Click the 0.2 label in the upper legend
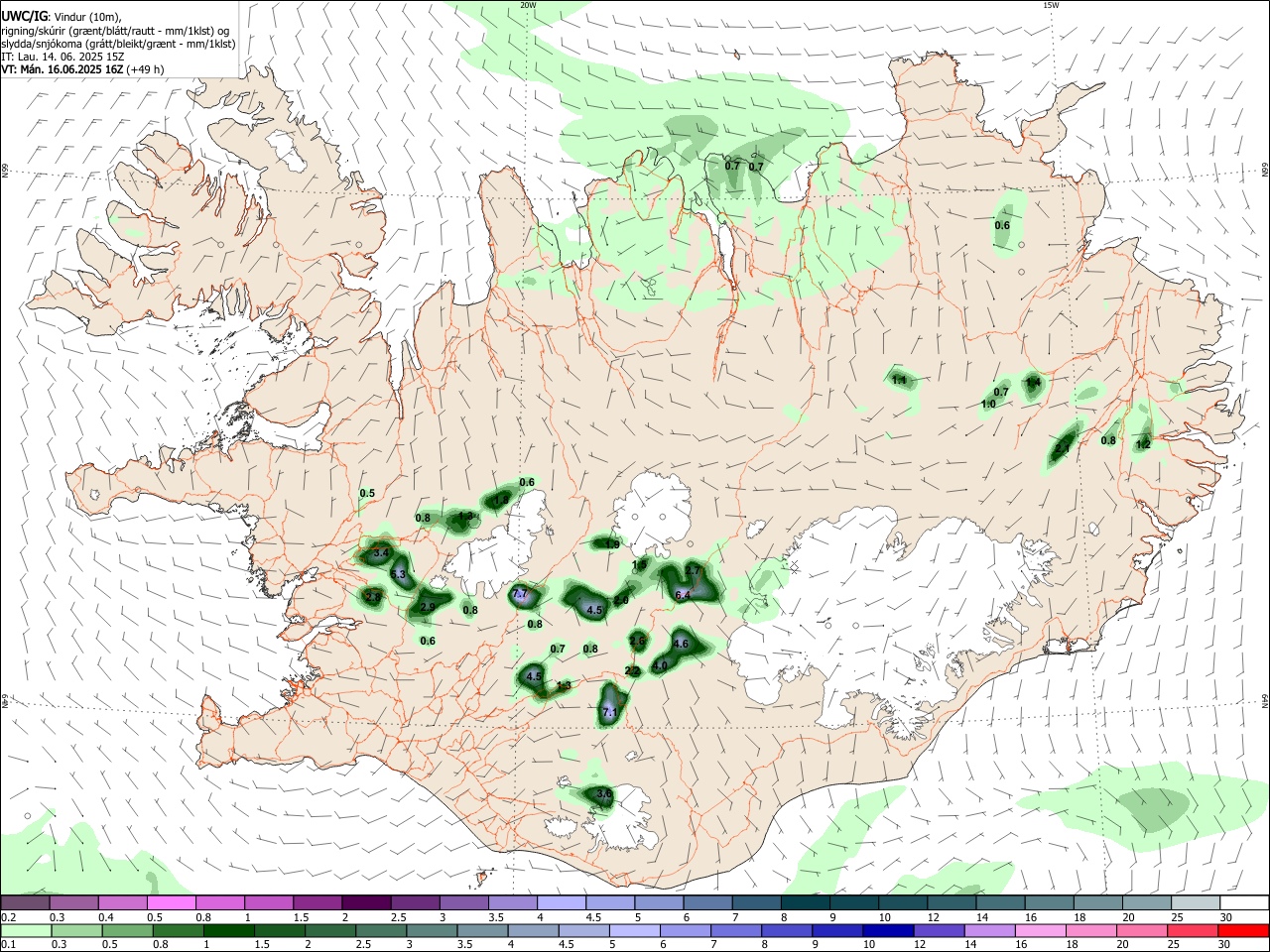 coord(8,917)
